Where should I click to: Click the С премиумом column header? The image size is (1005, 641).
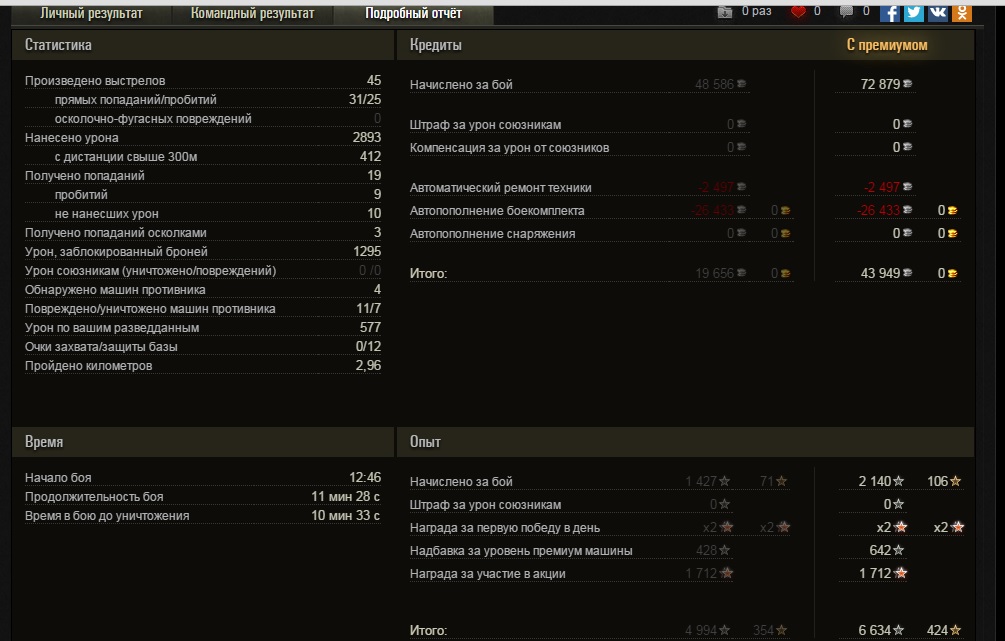(x=887, y=45)
